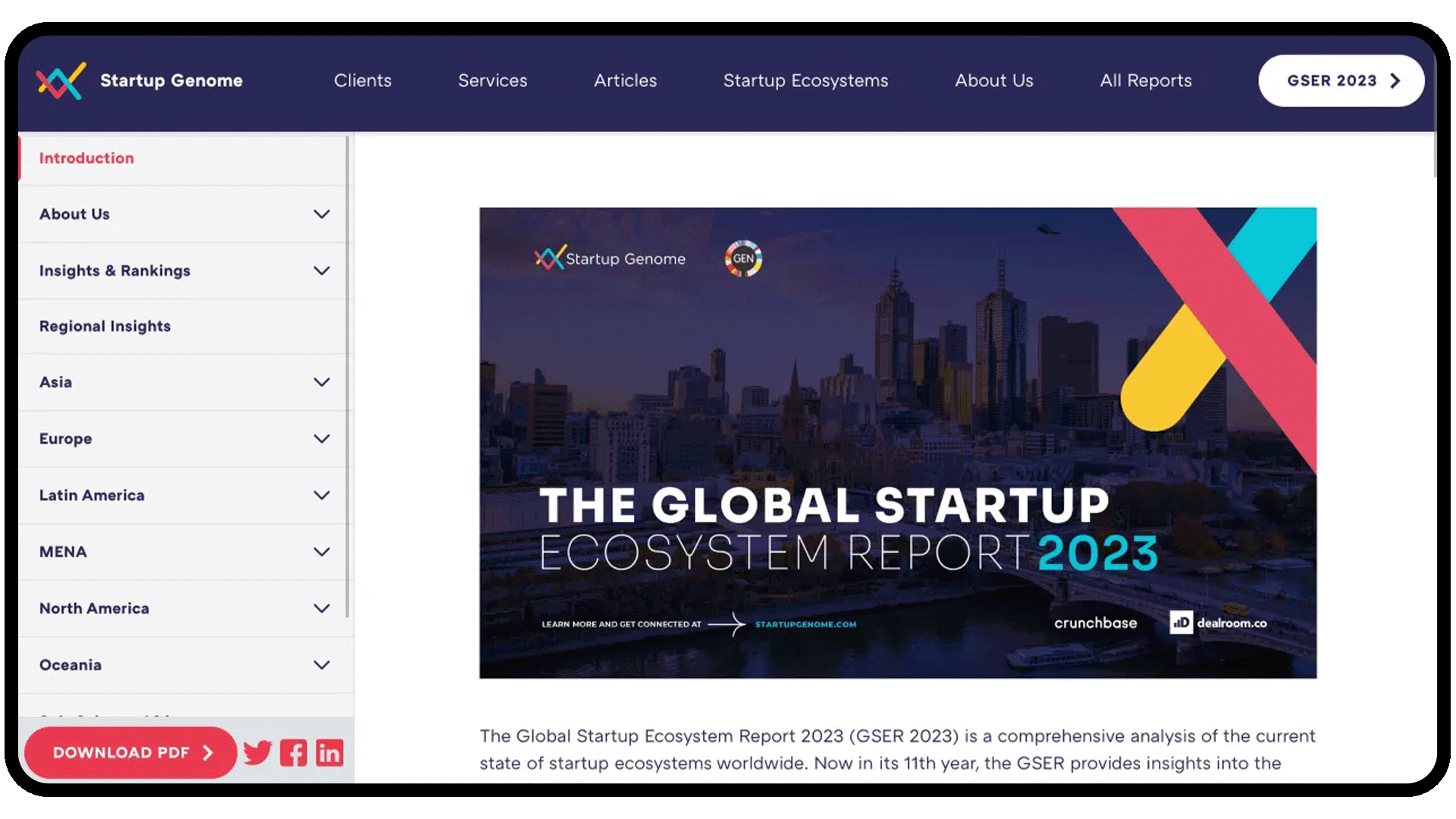
Task: Expand the About Us sidebar section
Action: pos(322,214)
